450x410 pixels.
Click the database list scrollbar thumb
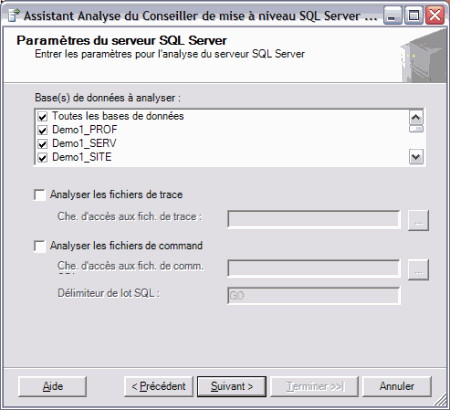(x=416, y=129)
